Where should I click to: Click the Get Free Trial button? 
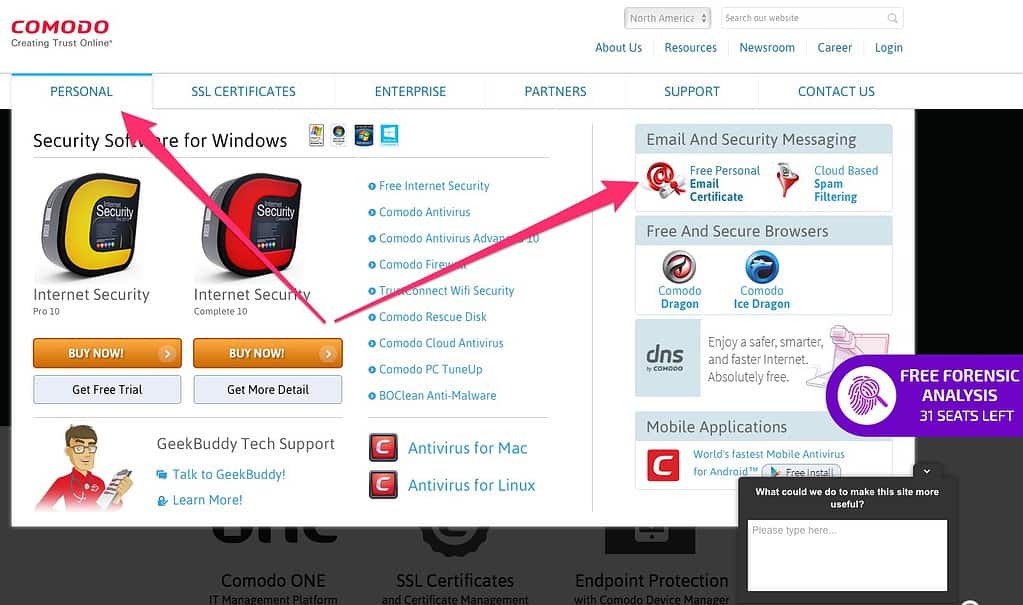pos(107,390)
